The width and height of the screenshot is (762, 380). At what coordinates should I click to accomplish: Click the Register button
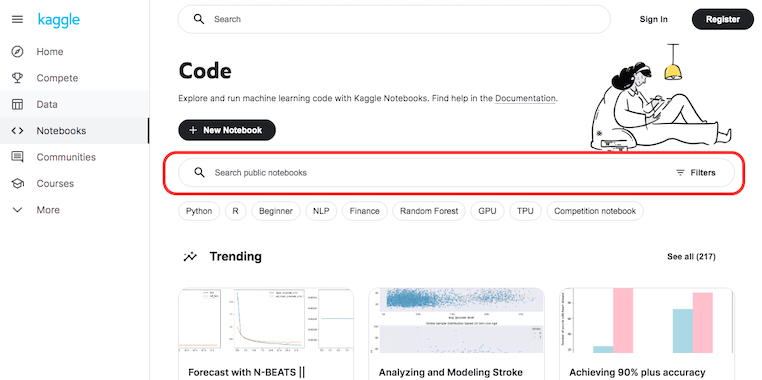pyautogui.click(x=723, y=19)
